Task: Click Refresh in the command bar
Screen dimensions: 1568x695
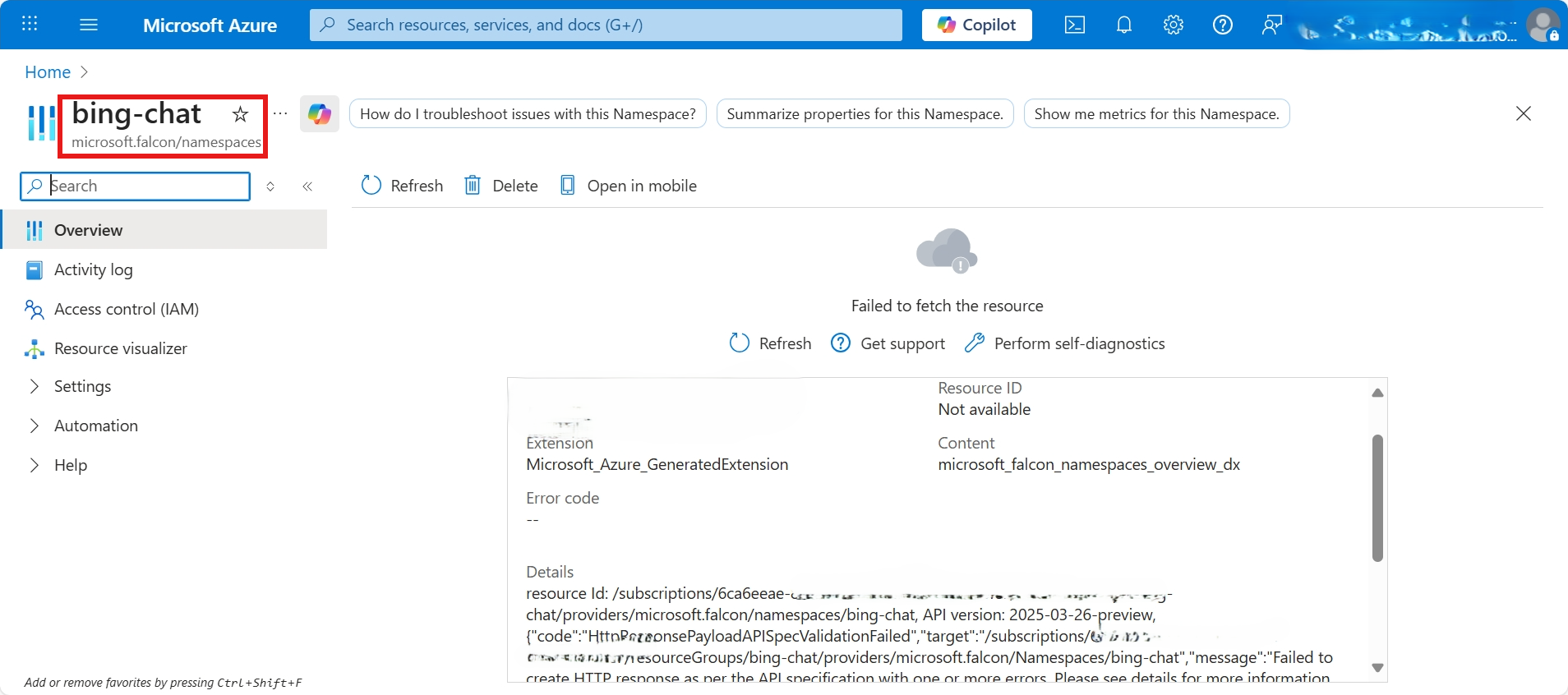Action: click(x=403, y=186)
